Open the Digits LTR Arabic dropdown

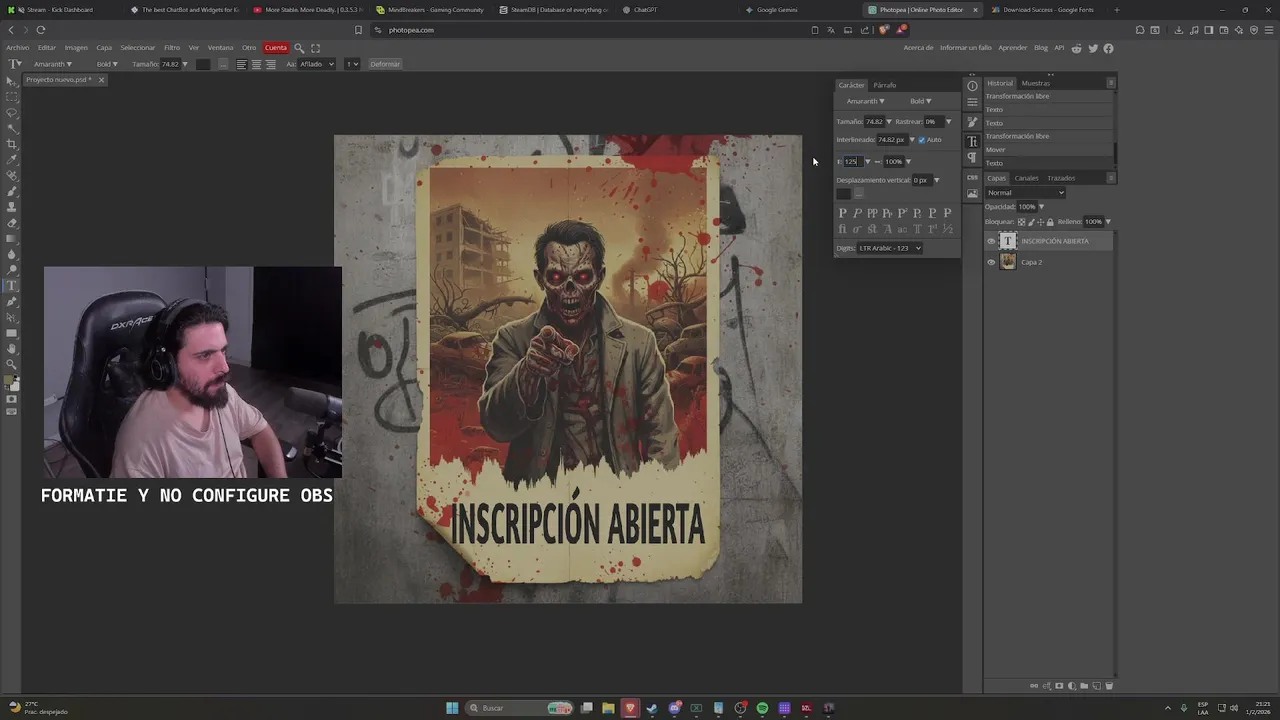[x=889, y=248]
